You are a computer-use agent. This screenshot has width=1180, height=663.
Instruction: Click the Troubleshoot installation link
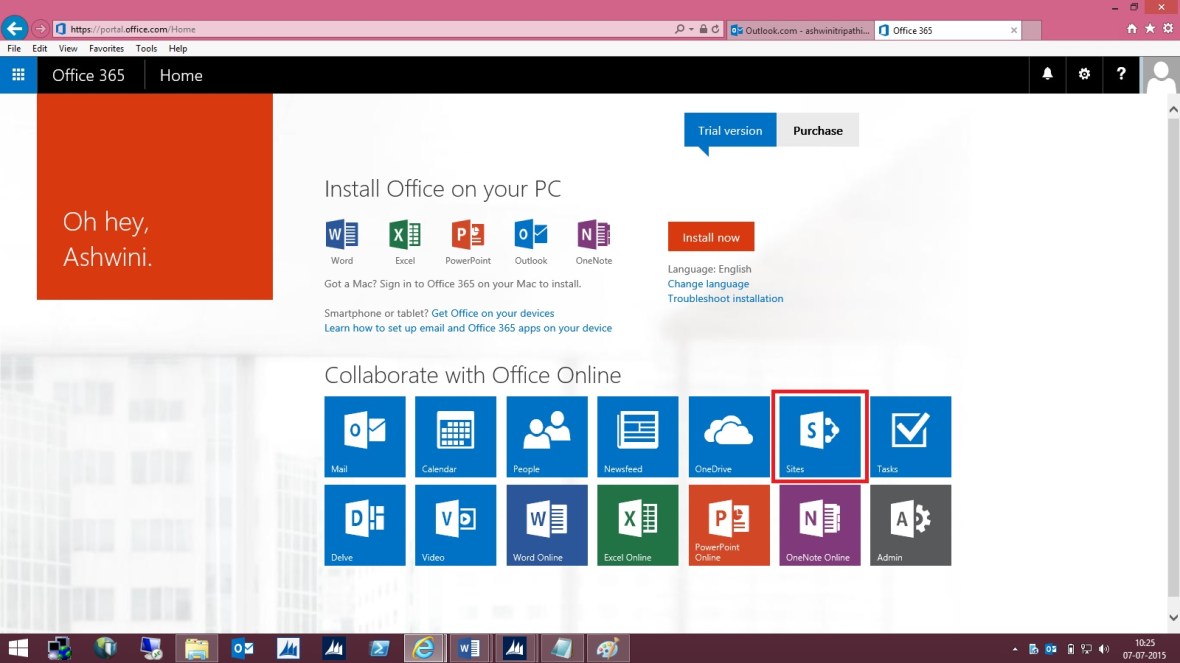pyautogui.click(x=725, y=298)
